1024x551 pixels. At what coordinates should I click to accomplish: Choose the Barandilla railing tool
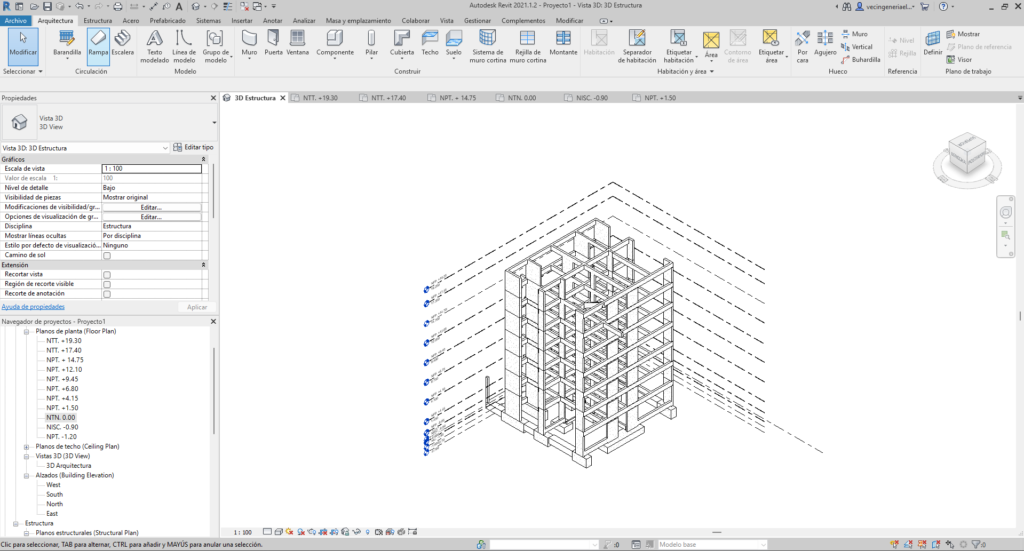pos(67,44)
